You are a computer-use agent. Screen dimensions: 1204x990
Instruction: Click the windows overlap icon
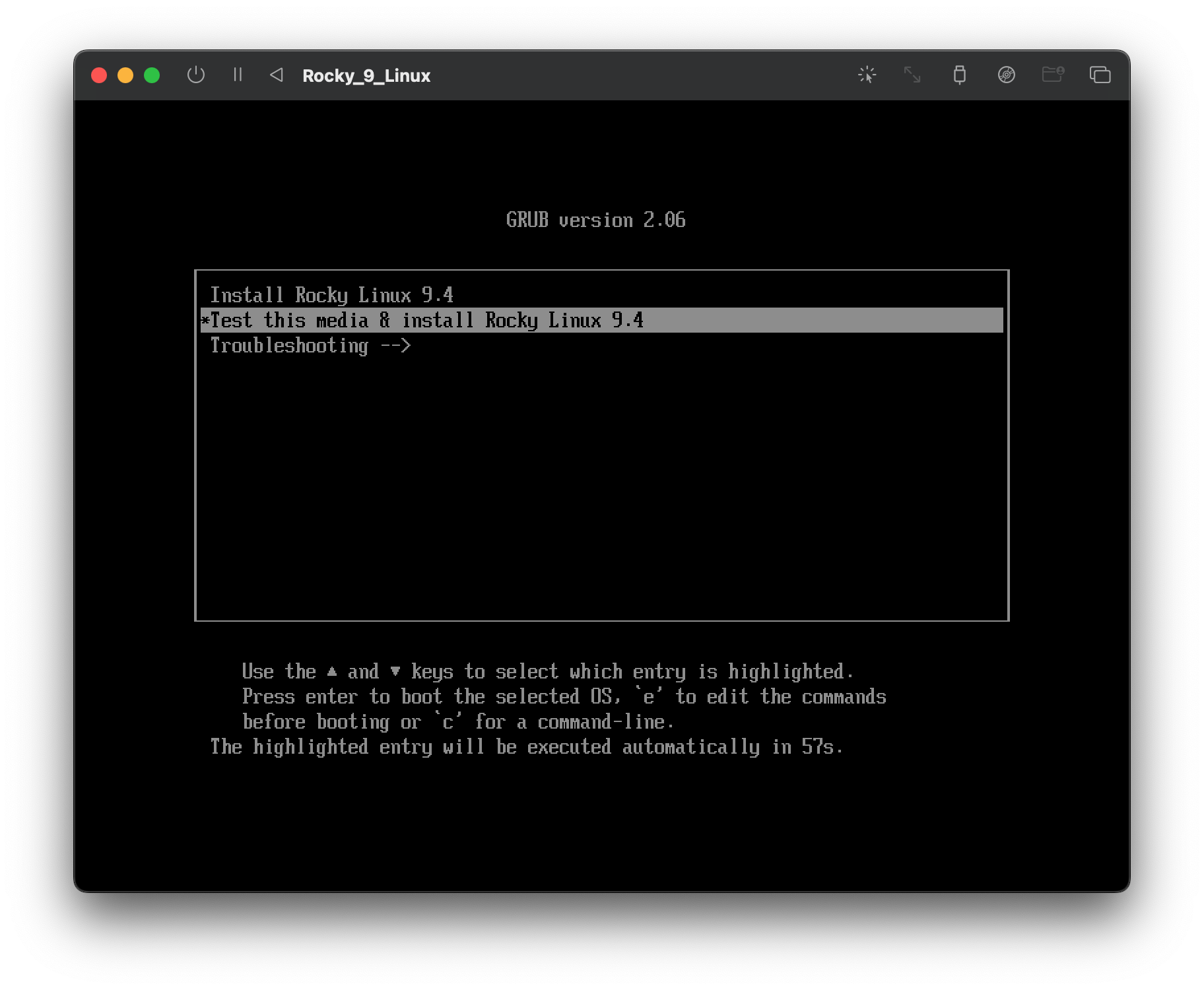point(1100,75)
